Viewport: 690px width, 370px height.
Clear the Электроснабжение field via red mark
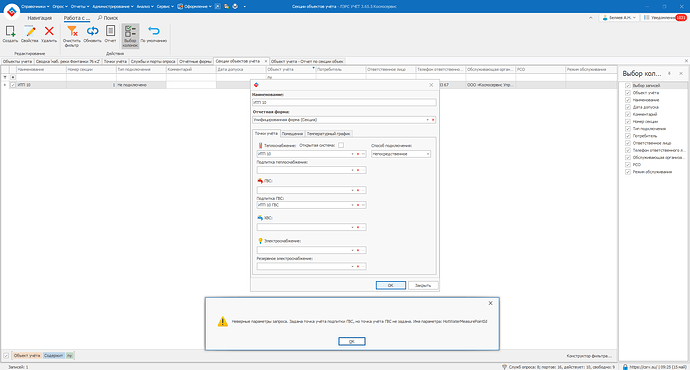tap(358, 250)
